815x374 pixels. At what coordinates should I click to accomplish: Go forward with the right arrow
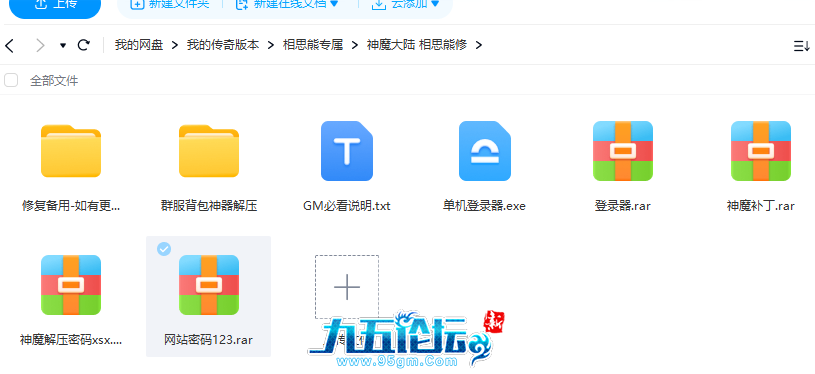[x=40, y=45]
